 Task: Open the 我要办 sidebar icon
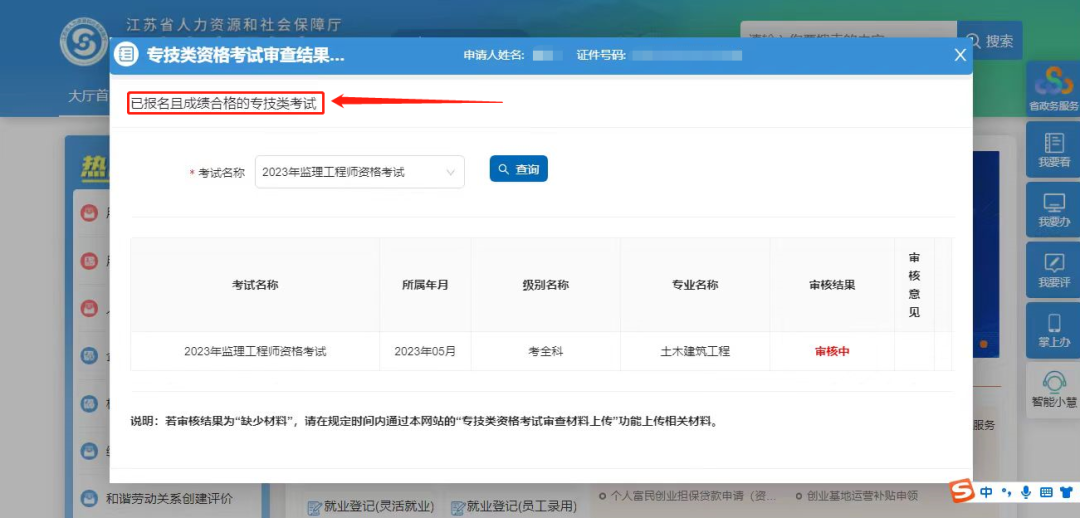click(1053, 210)
